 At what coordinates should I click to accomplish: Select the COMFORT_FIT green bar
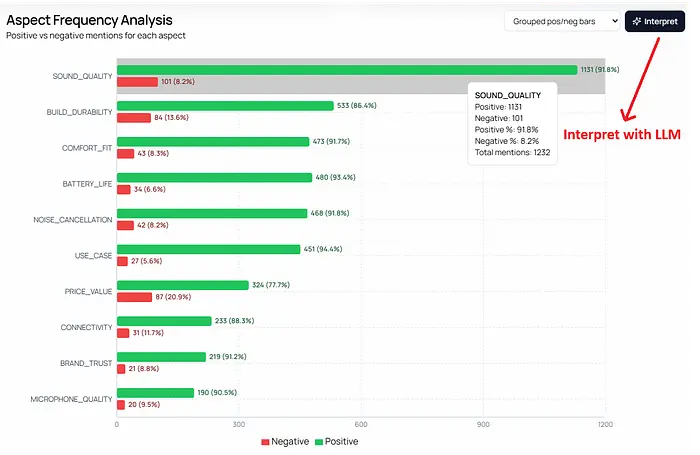(x=213, y=142)
